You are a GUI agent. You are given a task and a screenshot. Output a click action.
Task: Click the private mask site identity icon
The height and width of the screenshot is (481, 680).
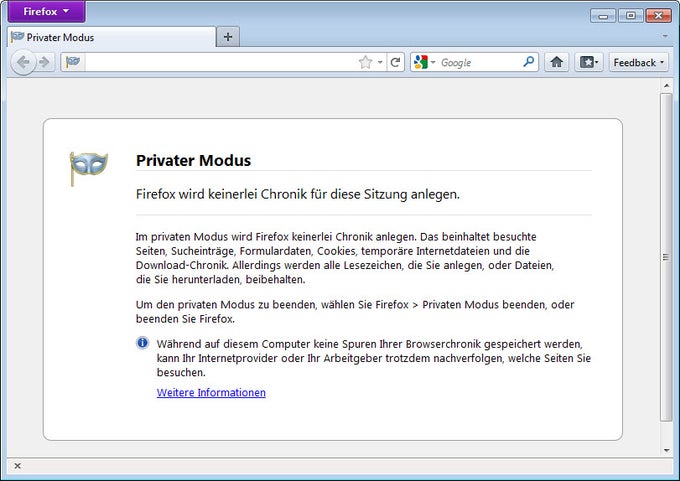click(73, 62)
